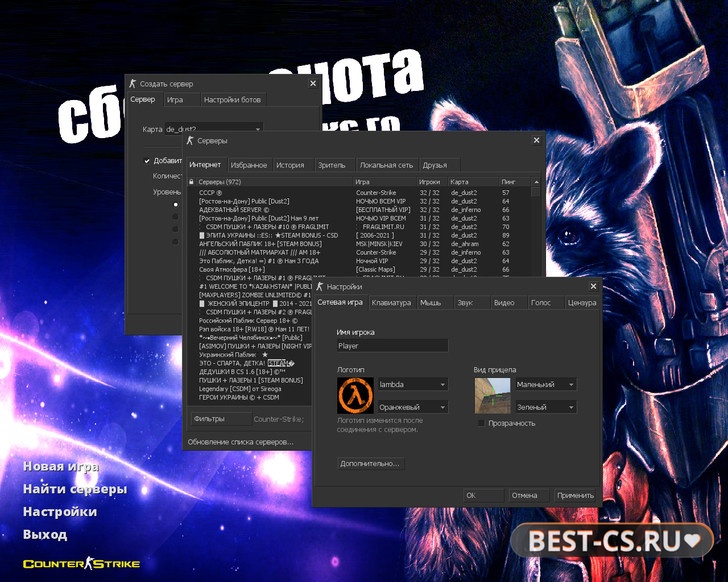Open Настройки from the main menu
Screen dimensions: 728x582
click(60, 512)
